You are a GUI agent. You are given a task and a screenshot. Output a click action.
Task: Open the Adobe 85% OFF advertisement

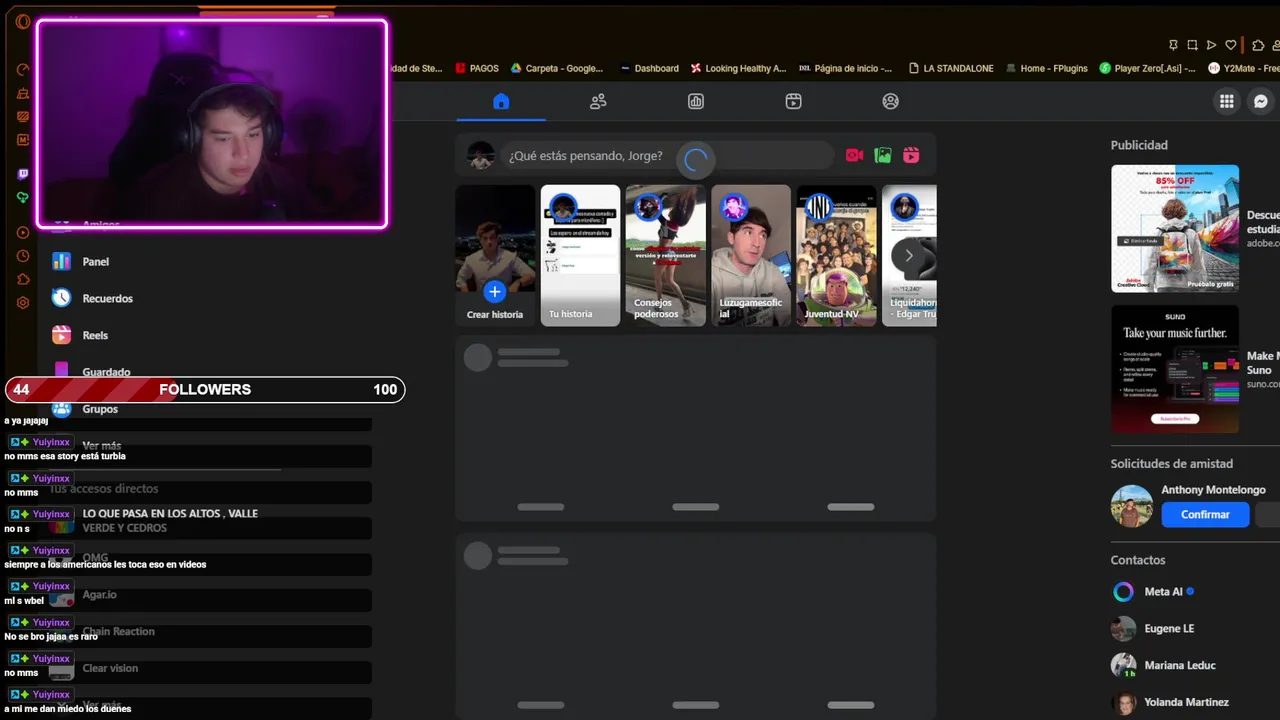[x=1175, y=228]
